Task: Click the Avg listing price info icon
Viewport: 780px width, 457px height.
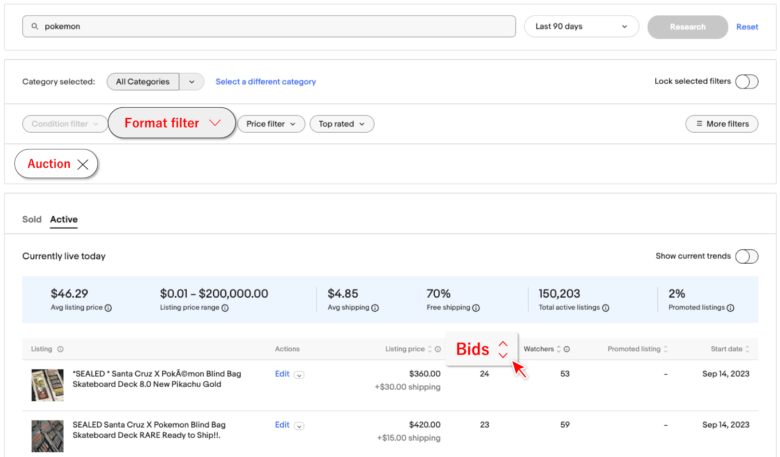Action: point(109,308)
